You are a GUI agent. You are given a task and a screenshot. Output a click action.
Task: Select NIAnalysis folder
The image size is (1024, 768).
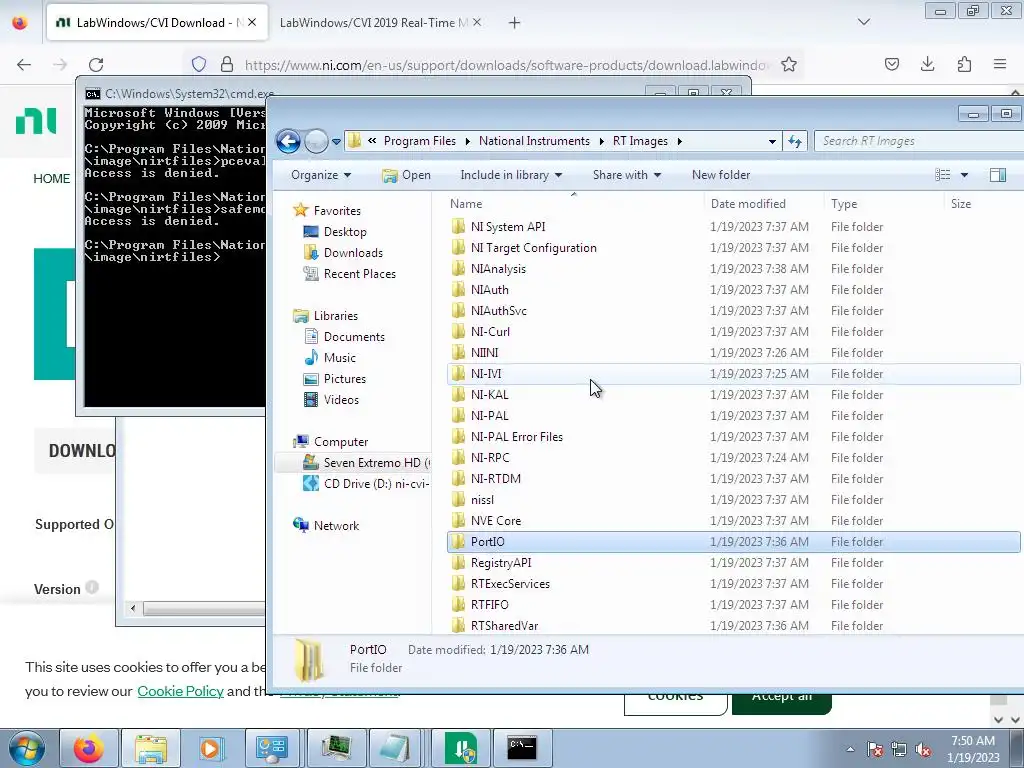[x=498, y=268]
